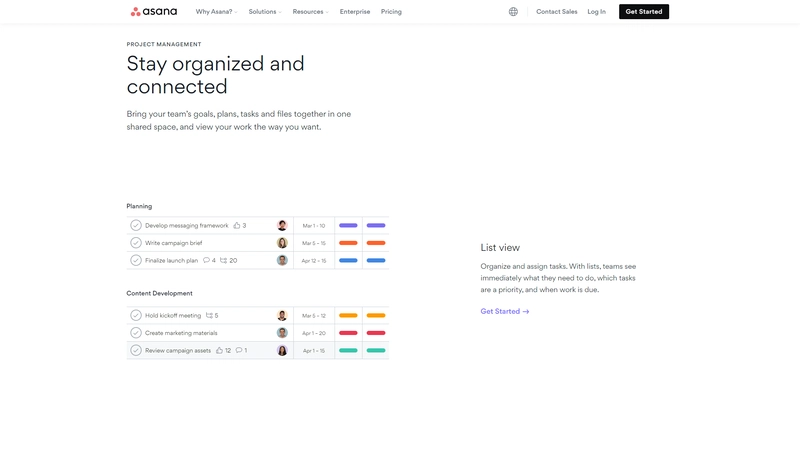This screenshot has height=450, width=800.
Task: Follow the Get Started link under List view
Action: tap(505, 311)
